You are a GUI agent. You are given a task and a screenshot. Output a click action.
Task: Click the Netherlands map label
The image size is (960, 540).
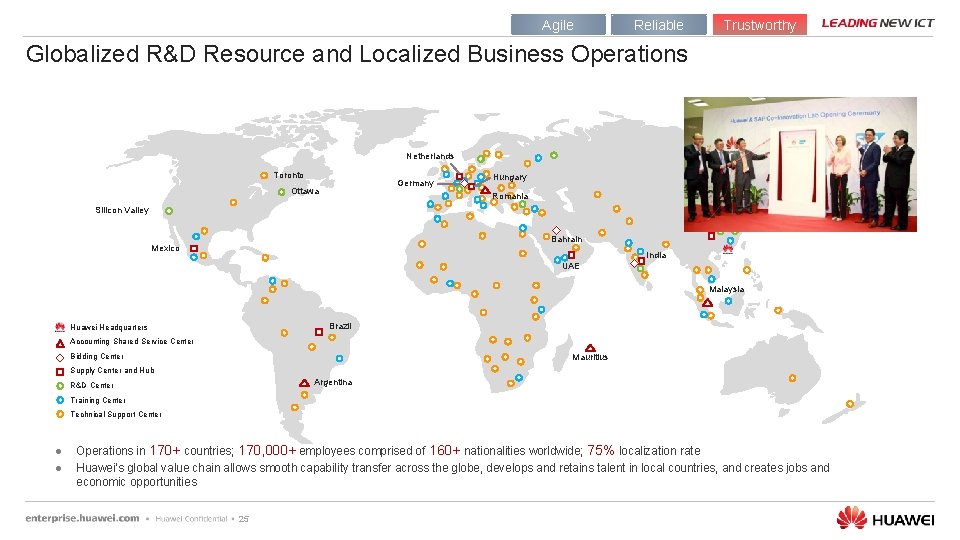pyautogui.click(x=430, y=156)
